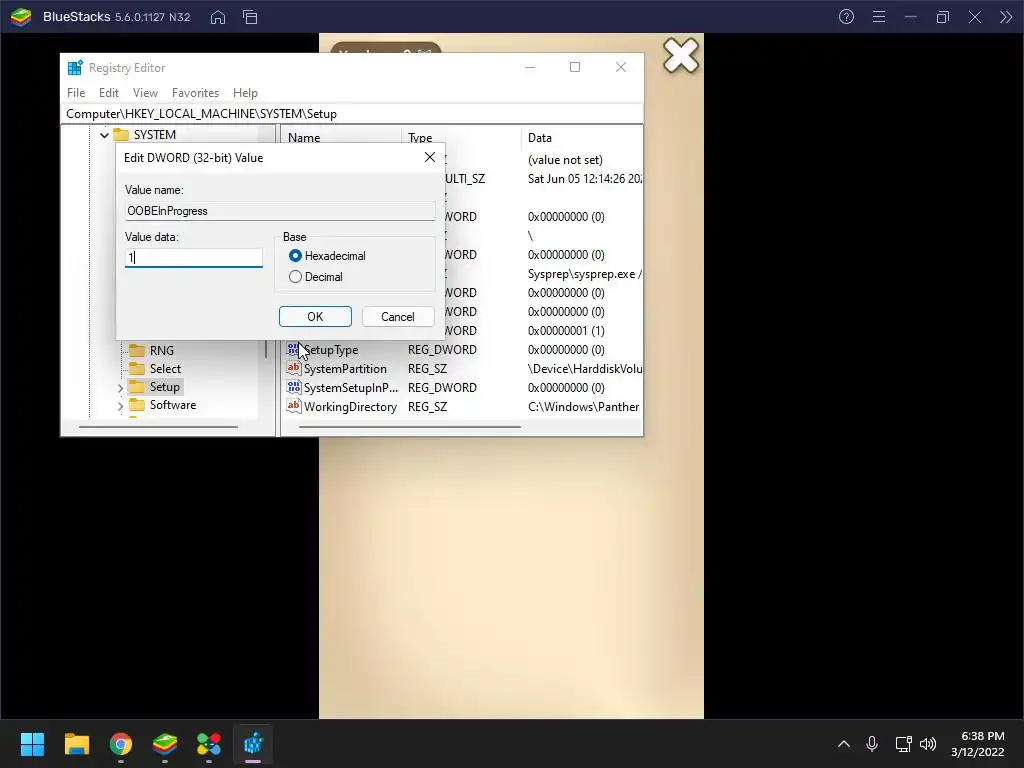
Task: Open File Explorer from taskbar
Action: pyautogui.click(x=76, y=744)
